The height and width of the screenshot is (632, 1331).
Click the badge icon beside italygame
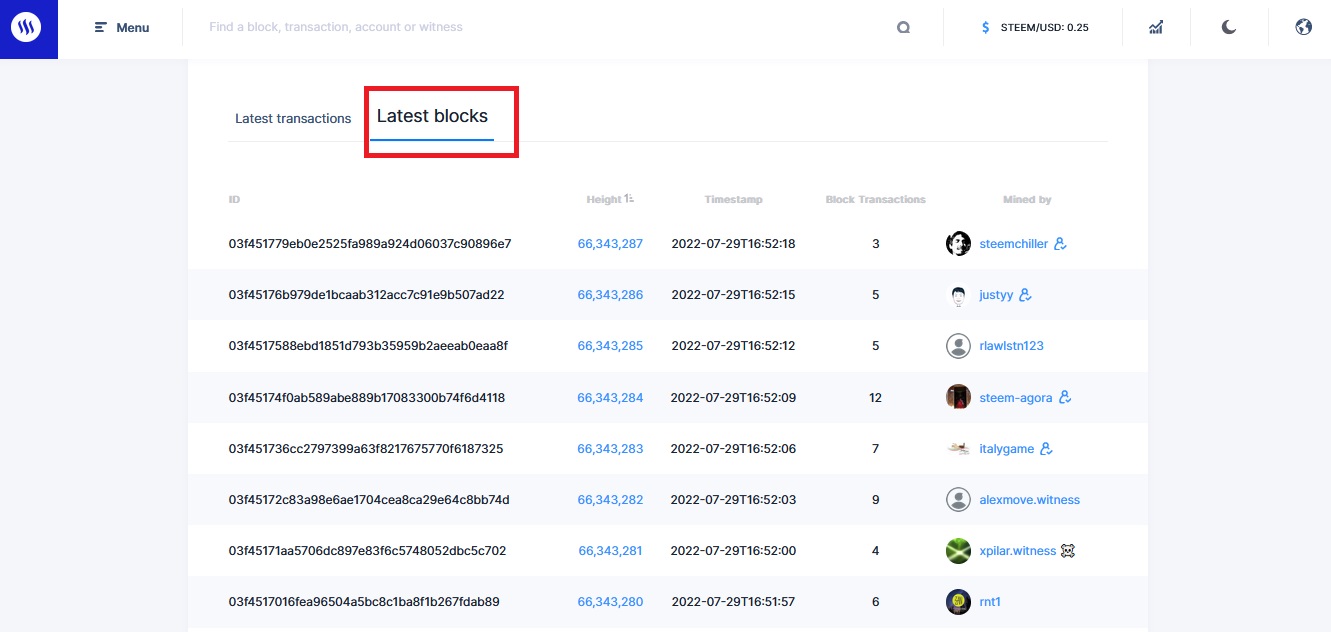[x=1047, y=449]
